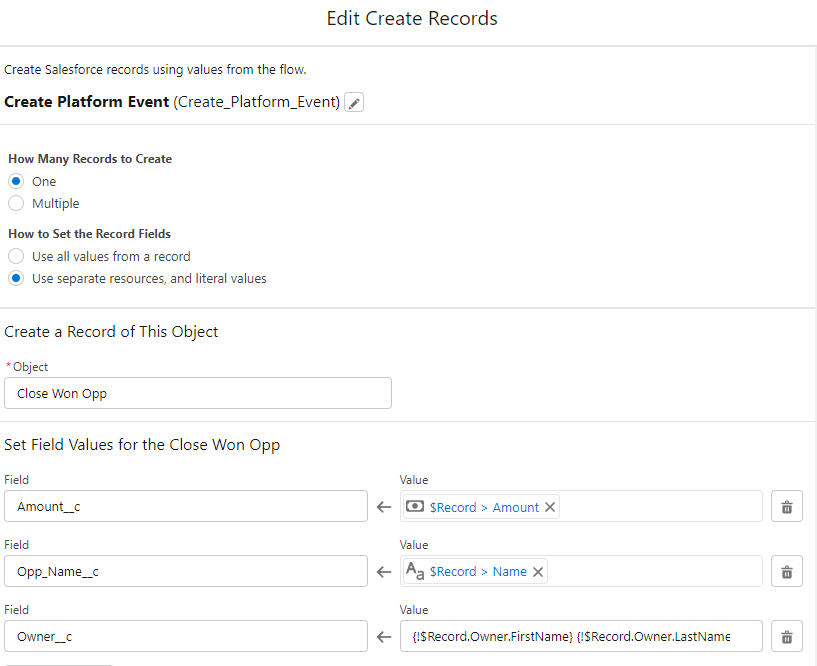The width and height of the screenshot is (817, 666).
Task: Click empty area of the Amount value box
Action: (x=660, y=507)
